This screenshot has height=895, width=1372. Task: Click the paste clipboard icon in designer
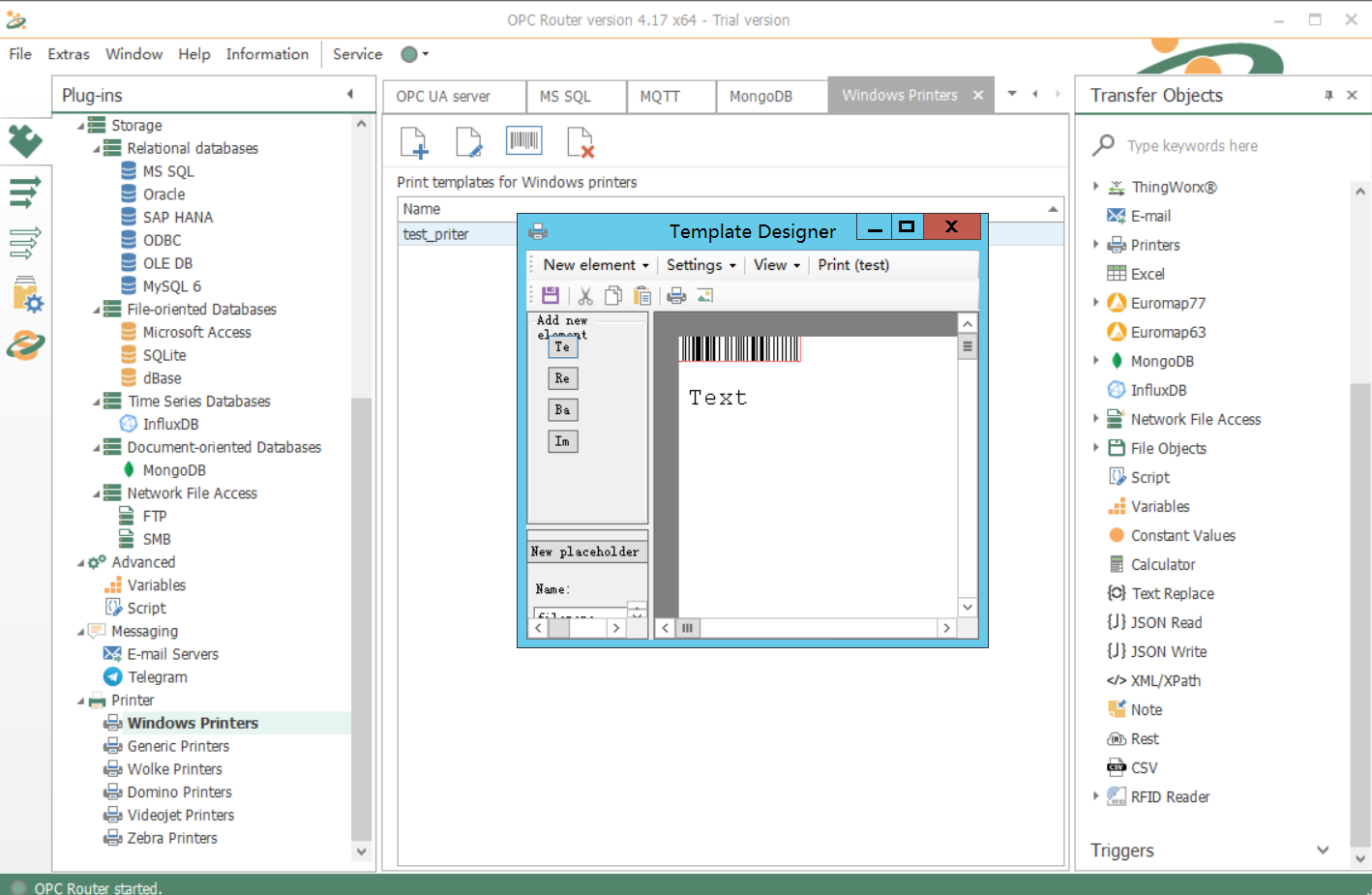pyautogui.click(x=642, y=296)
